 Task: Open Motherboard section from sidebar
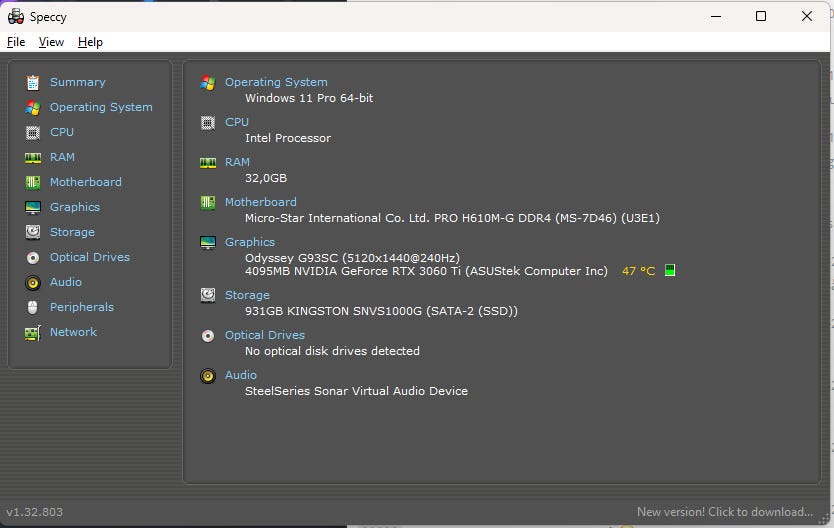(x=86, y=182)
